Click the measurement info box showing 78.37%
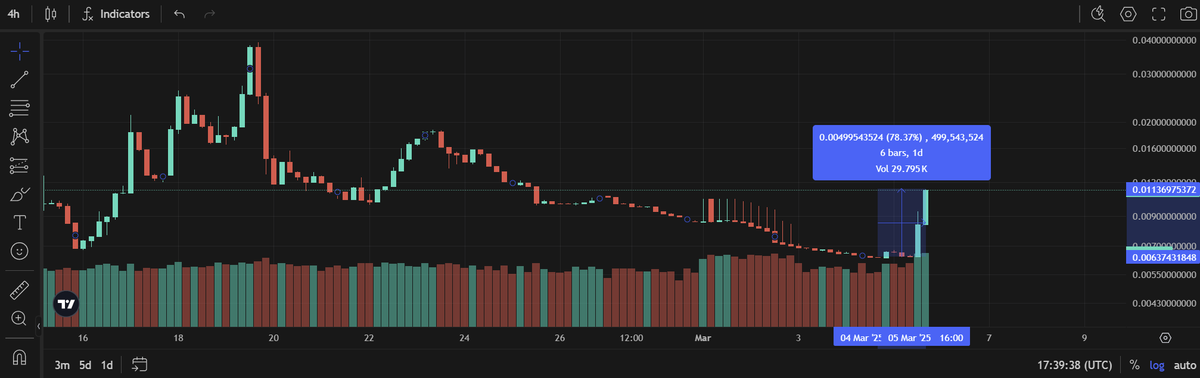The width and height of the screenshot is (1200, 378). coord(901,152)
